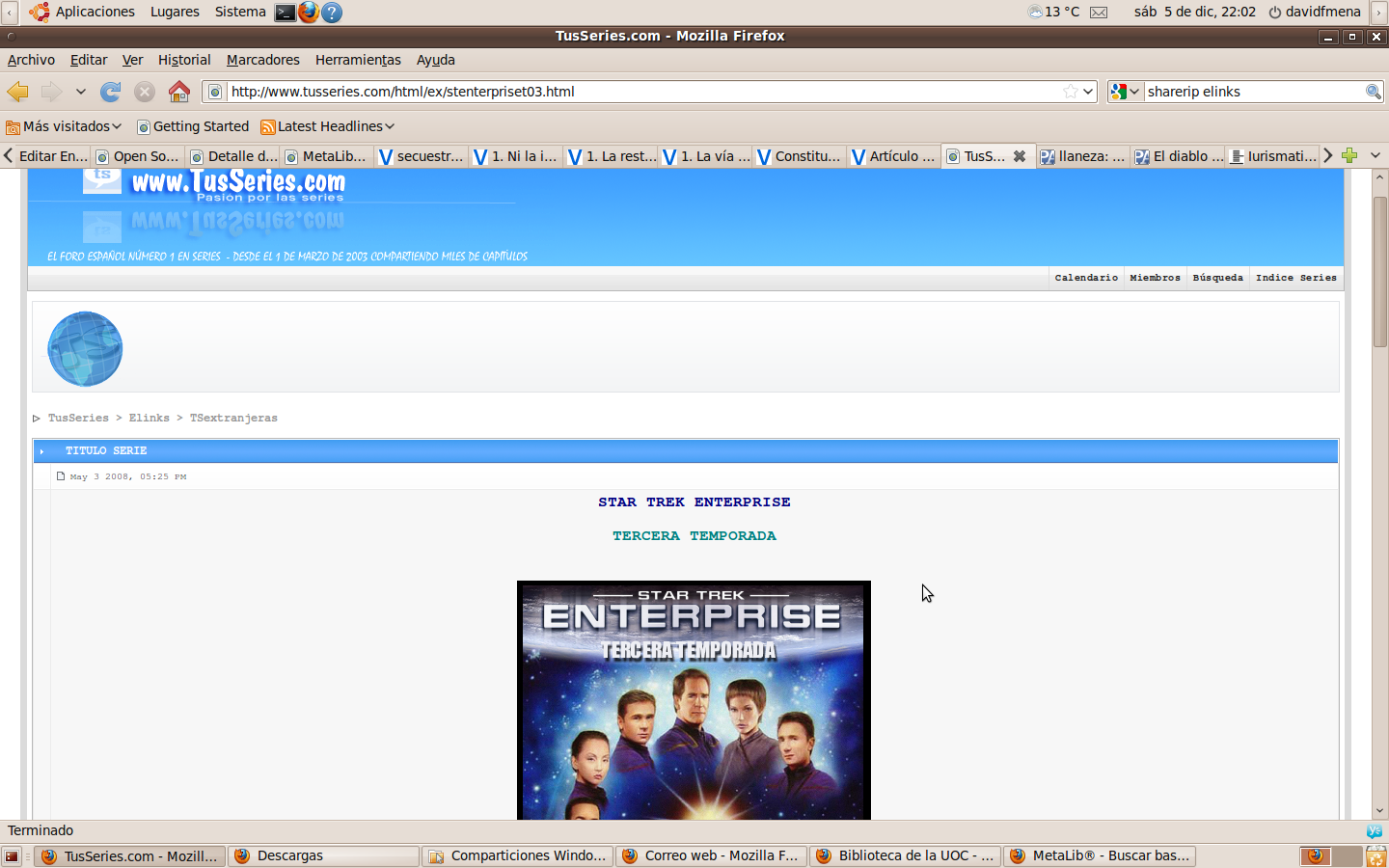1389x868 pixels.
Task: Open the help icon in the top panel
Action: pyautogui.click(x=332, y=13)
